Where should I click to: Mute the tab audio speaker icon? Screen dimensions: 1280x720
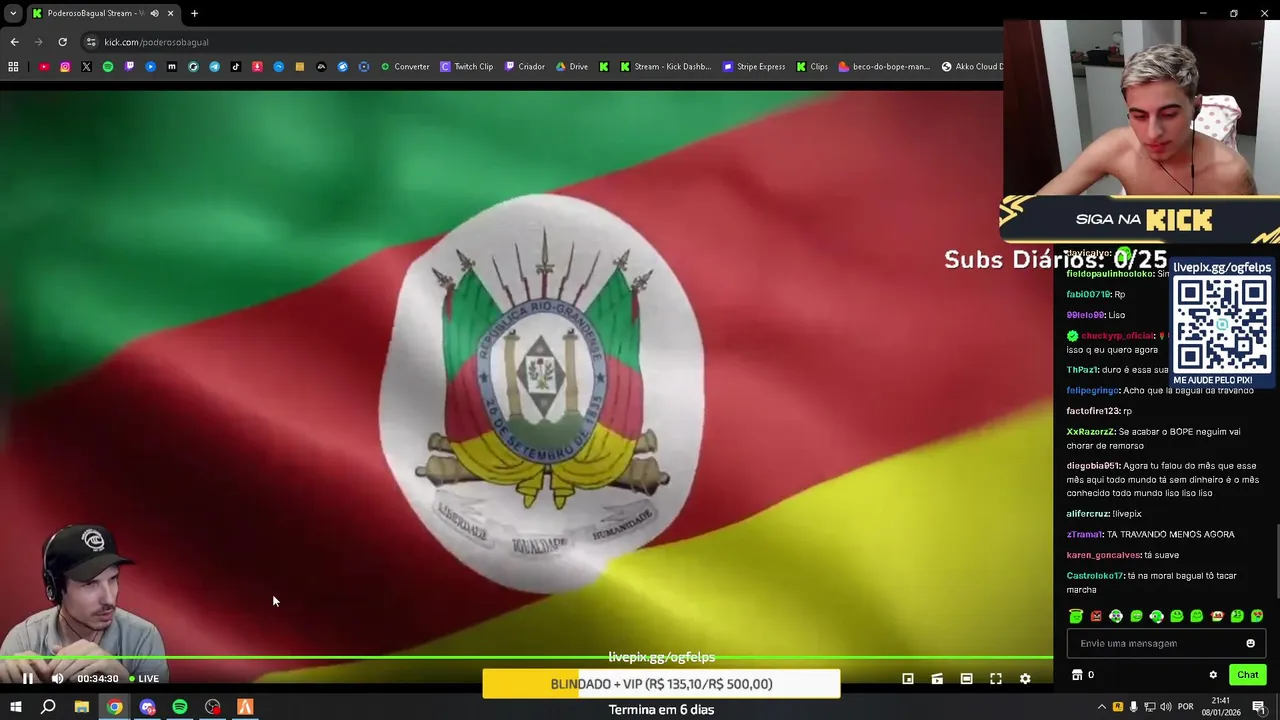click(x=154, y=13)
